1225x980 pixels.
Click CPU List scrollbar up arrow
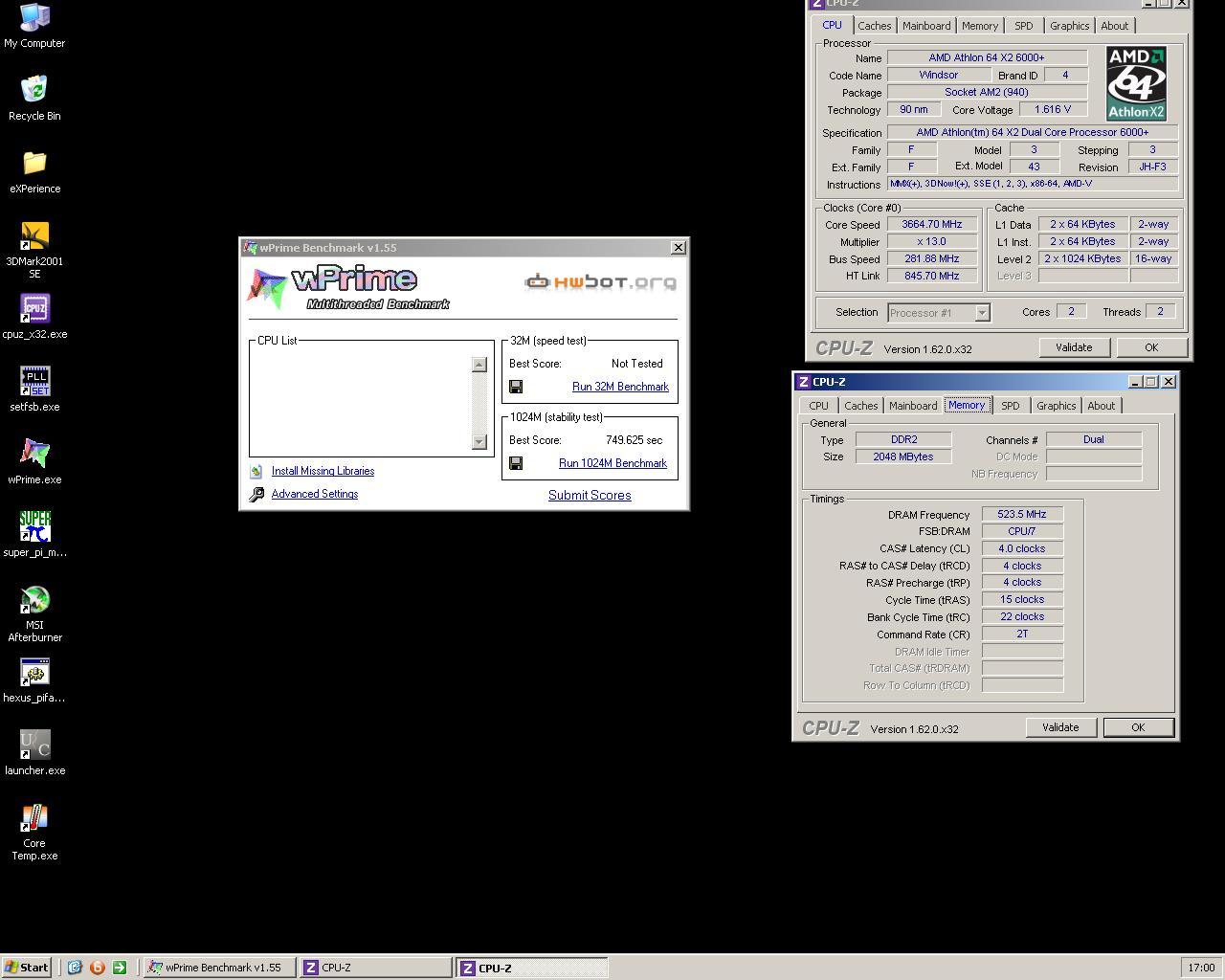[479, 365]
